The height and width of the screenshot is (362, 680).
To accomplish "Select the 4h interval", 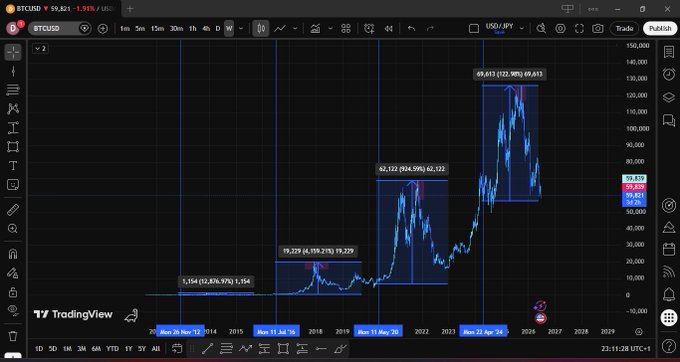I will point(206,29).
